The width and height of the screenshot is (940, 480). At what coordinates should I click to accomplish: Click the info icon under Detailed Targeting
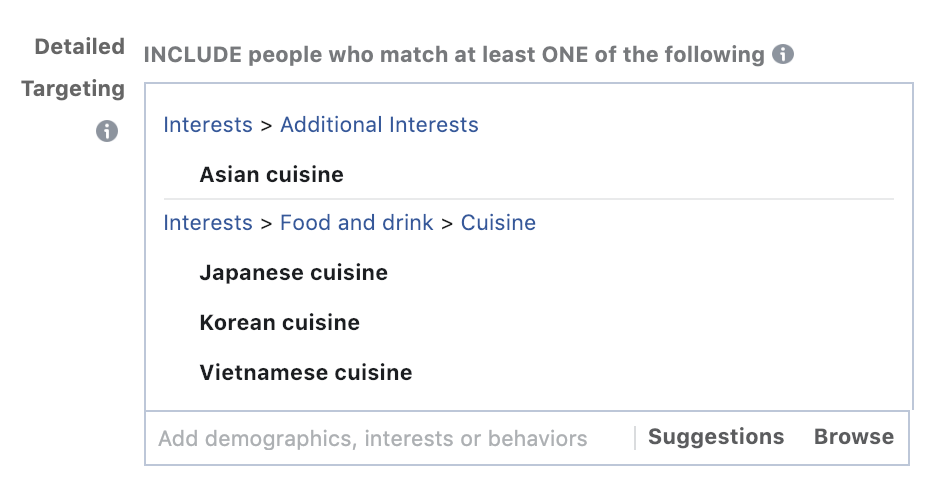[107, 131]
